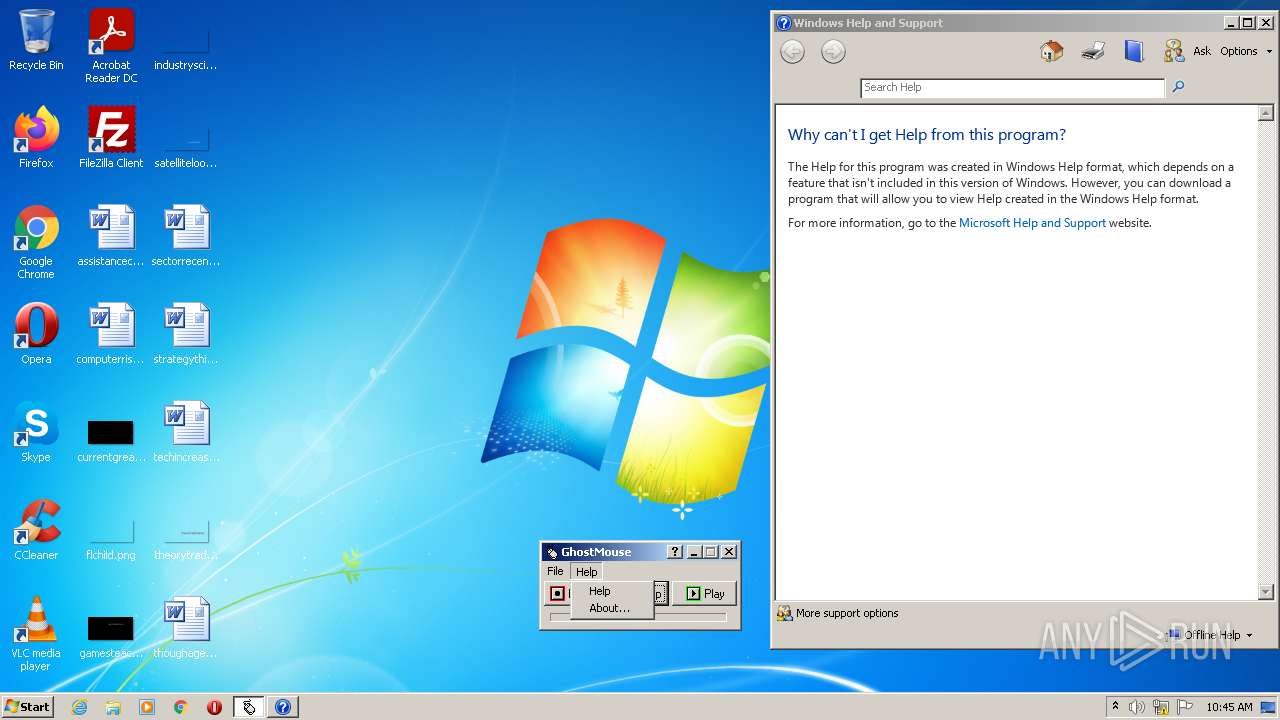Go to Help home page icon

tap(1051, 51)
